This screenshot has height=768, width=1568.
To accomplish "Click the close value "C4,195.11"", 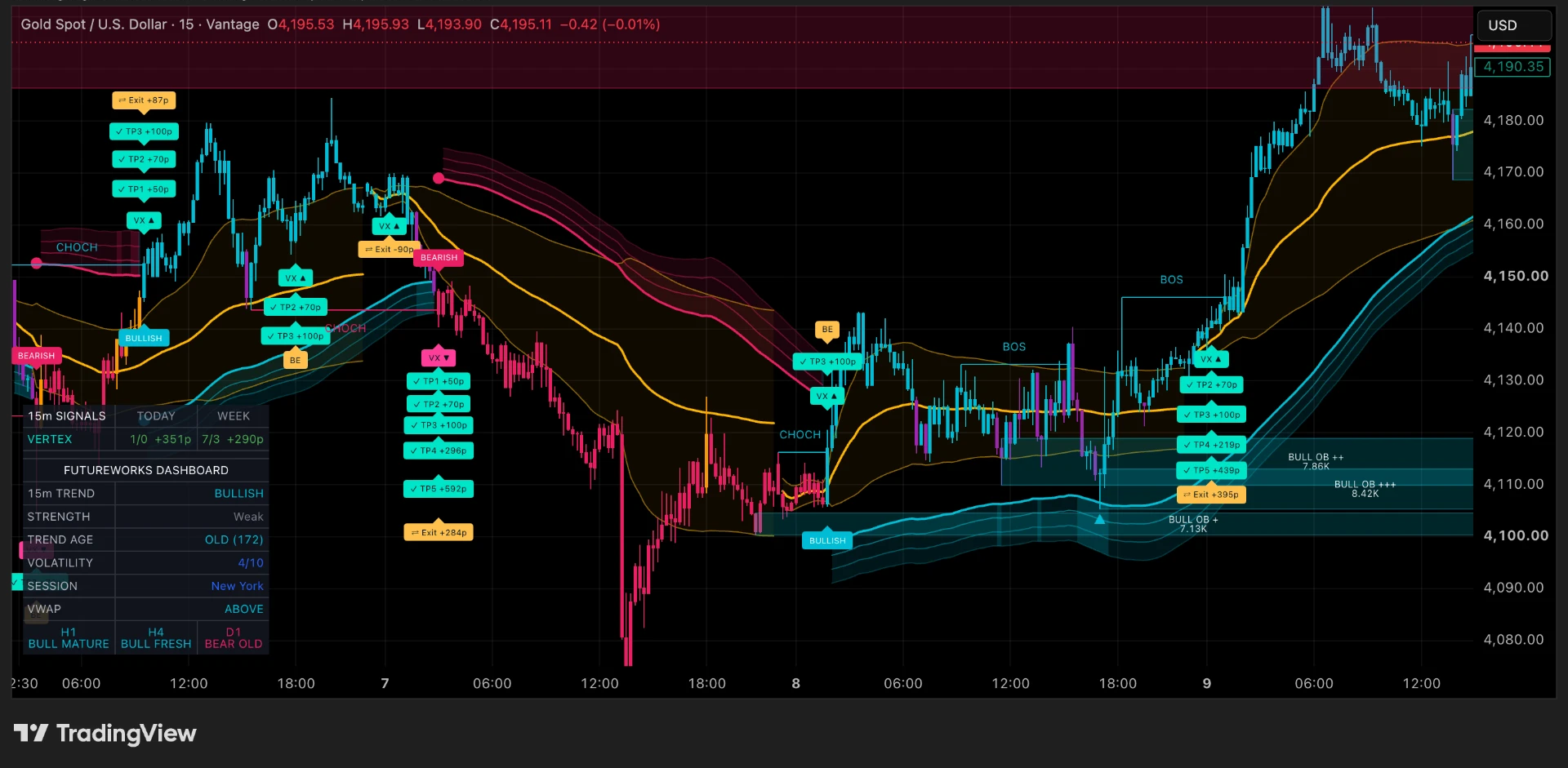I will point(520,24).
